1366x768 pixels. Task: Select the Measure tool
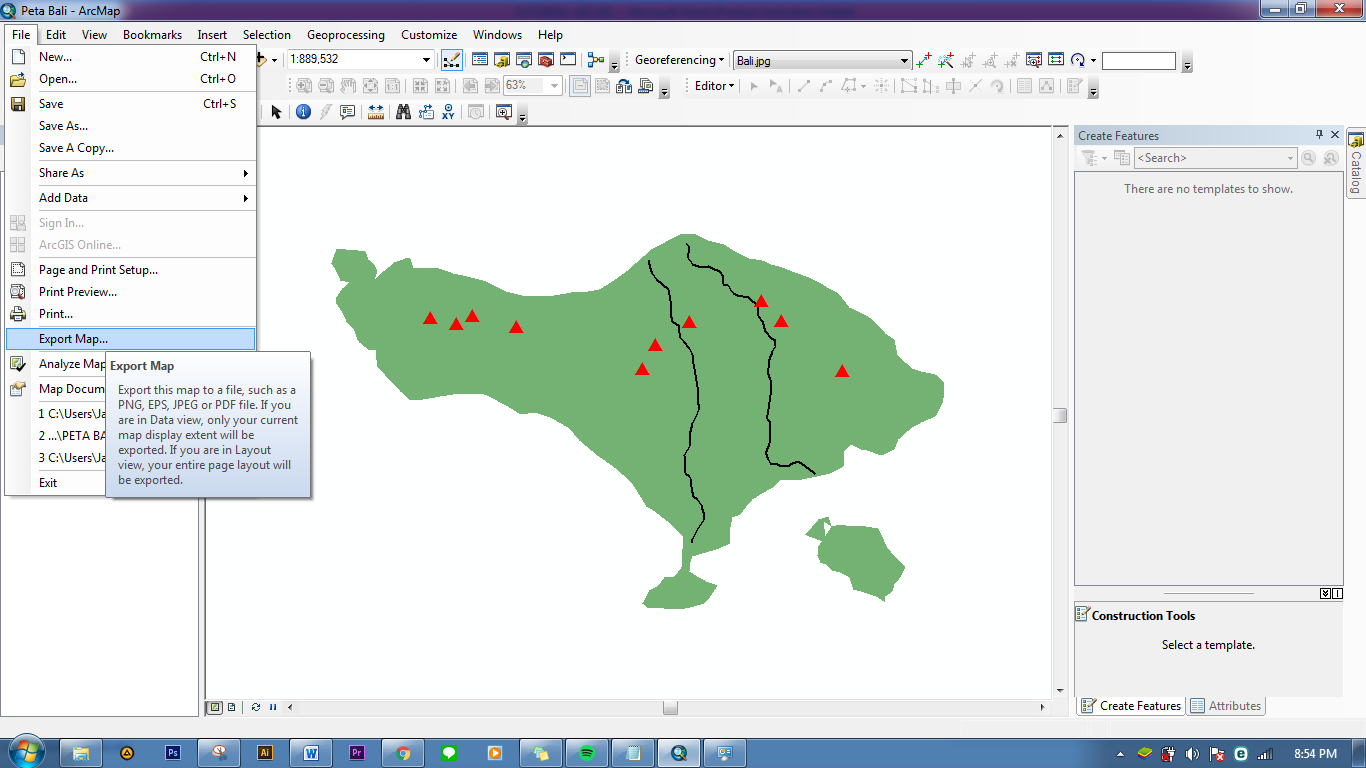pos(376,112)
